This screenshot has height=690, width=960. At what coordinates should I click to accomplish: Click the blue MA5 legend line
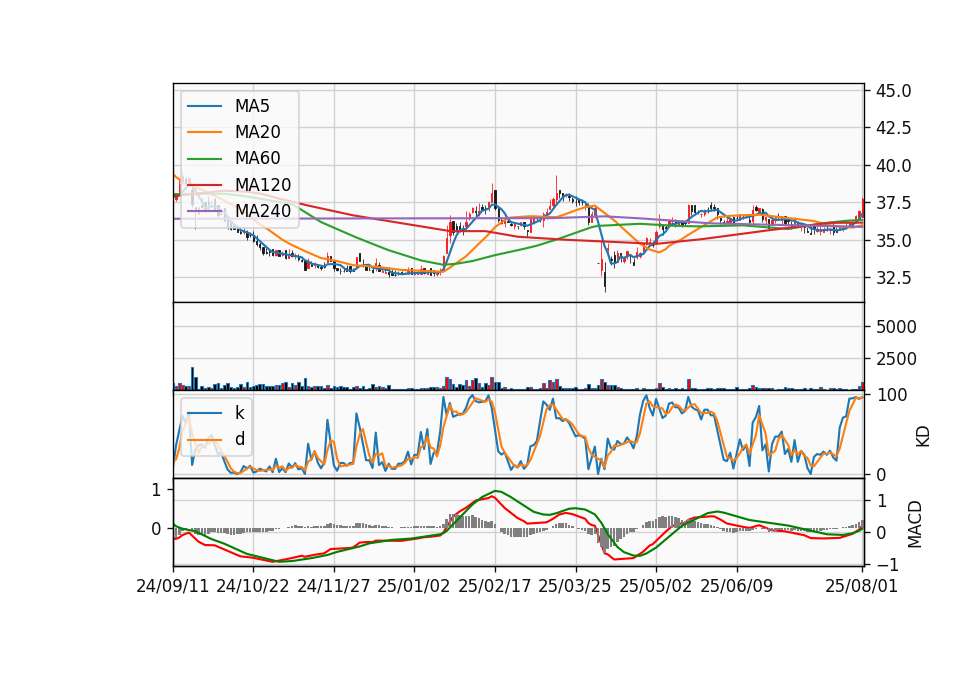[x=204, y=106]
